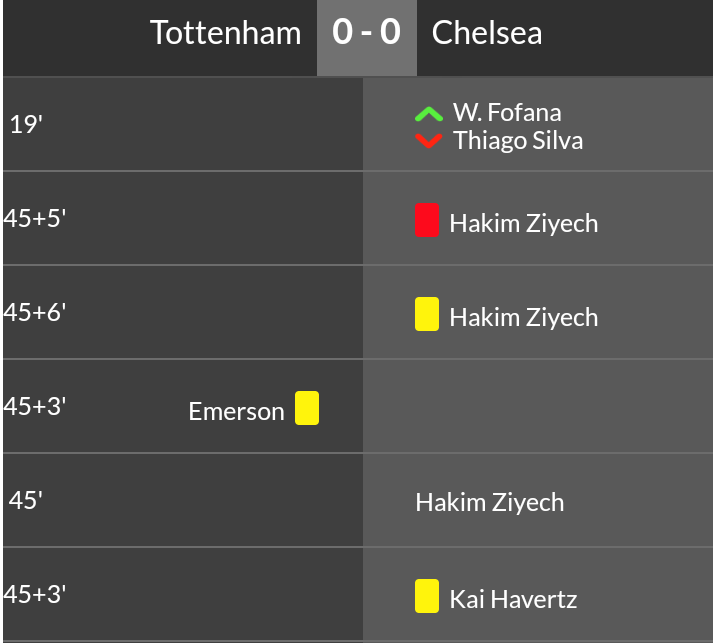The image size is (713, 643).
Task: Click the 45+5' minute marker
Action: tap(35, 218)
